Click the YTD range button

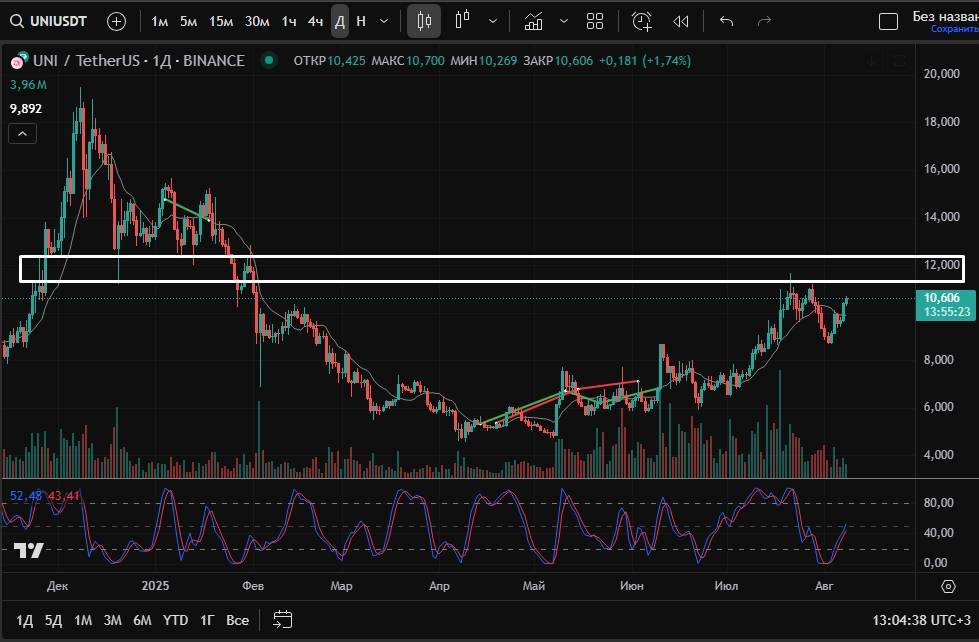coord(175,620)
